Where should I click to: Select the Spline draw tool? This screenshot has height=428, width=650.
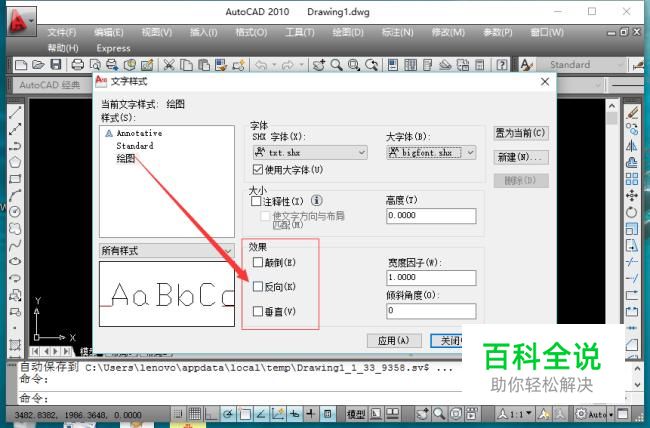(x=15, y=245)
